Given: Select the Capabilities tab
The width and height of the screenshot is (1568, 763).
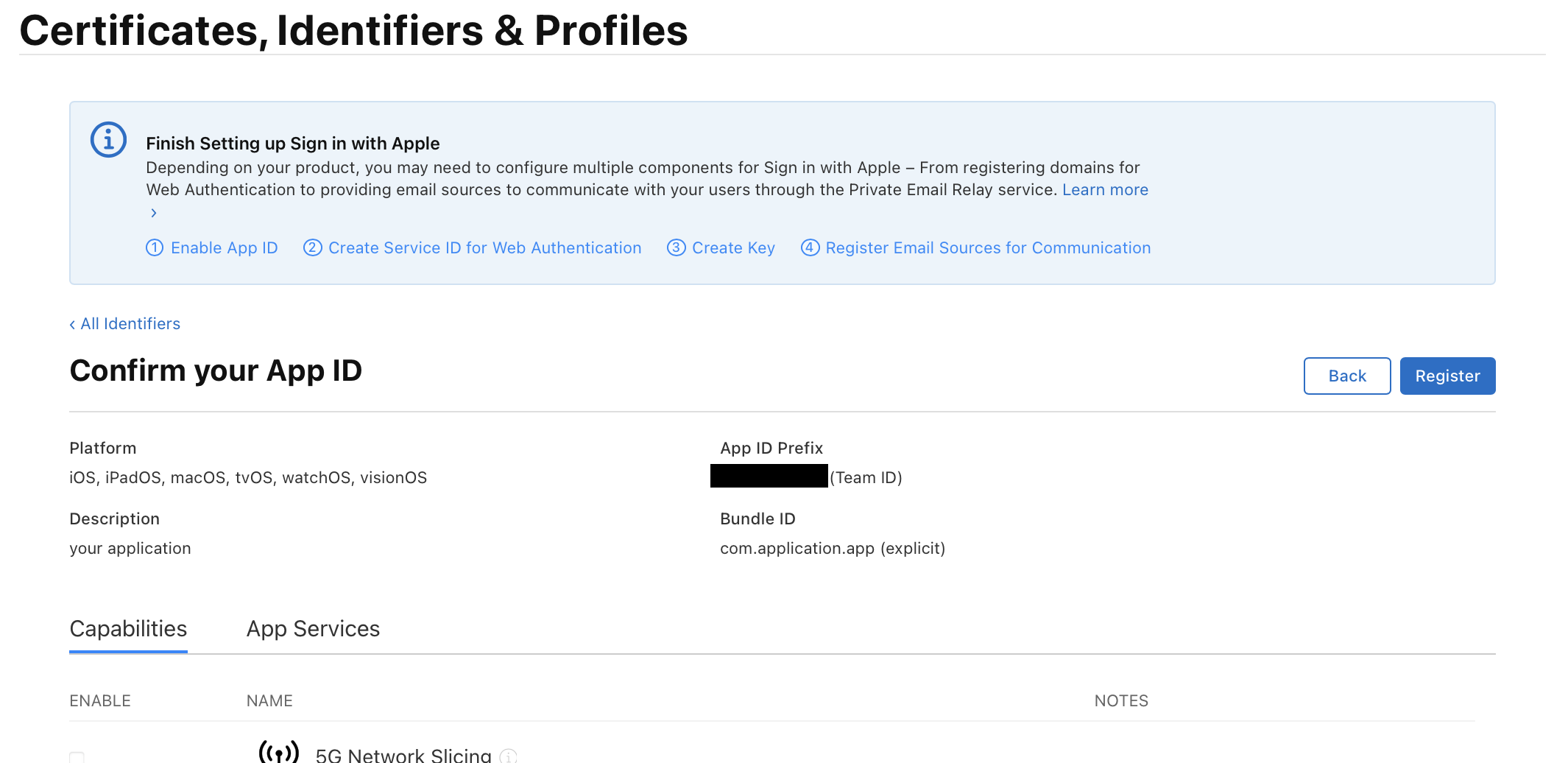Looking at the screenshot, I should (128, 629).
